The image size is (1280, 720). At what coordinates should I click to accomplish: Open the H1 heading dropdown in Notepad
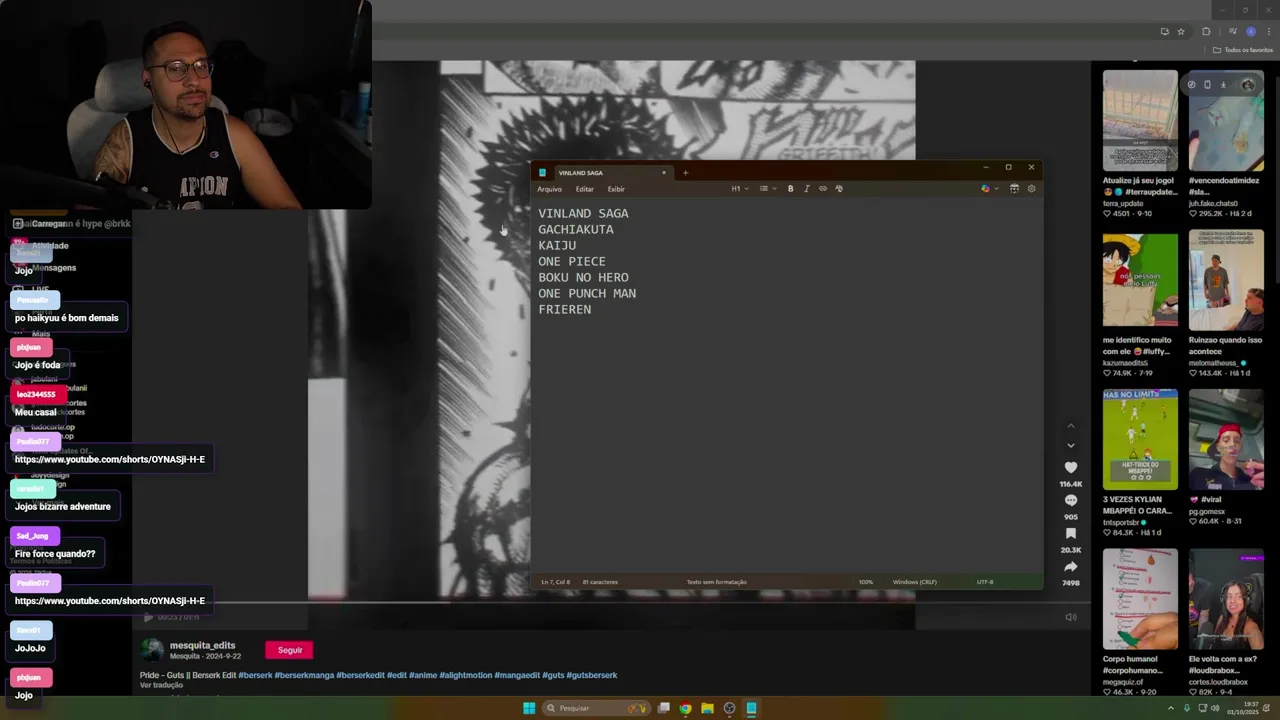click(739, 189)
